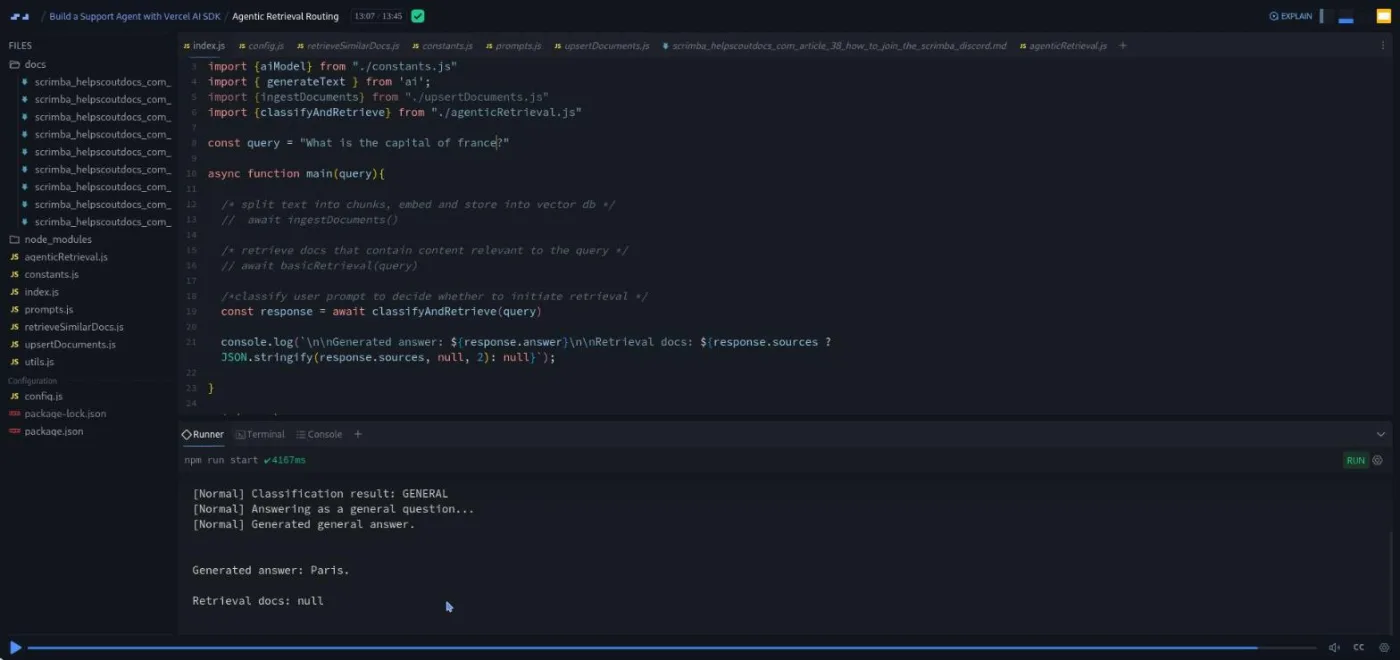This screenshot has height=660, width=1400.
Task: Click the node_modules folder icon
Action: (x=14, y=239)
